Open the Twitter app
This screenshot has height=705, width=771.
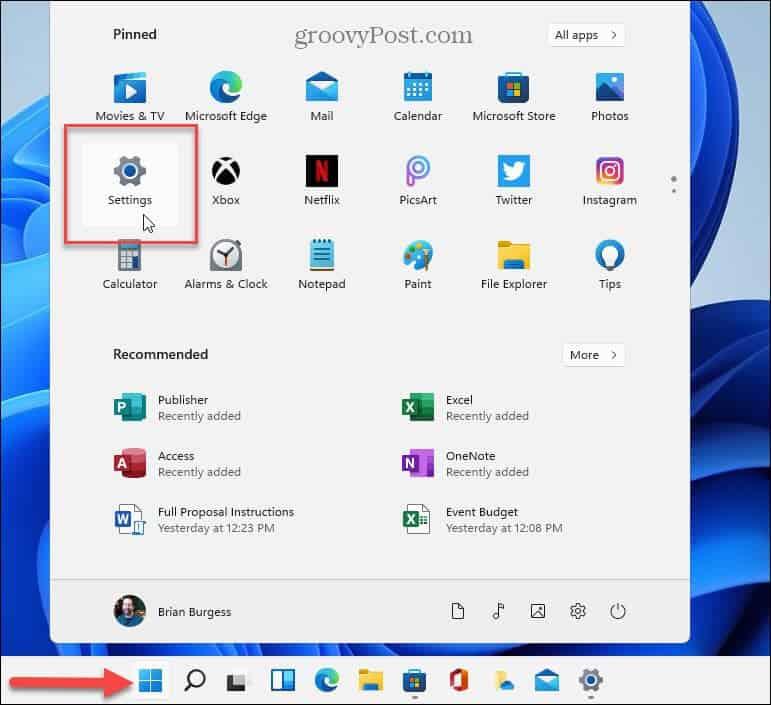(x=514, y=182)
